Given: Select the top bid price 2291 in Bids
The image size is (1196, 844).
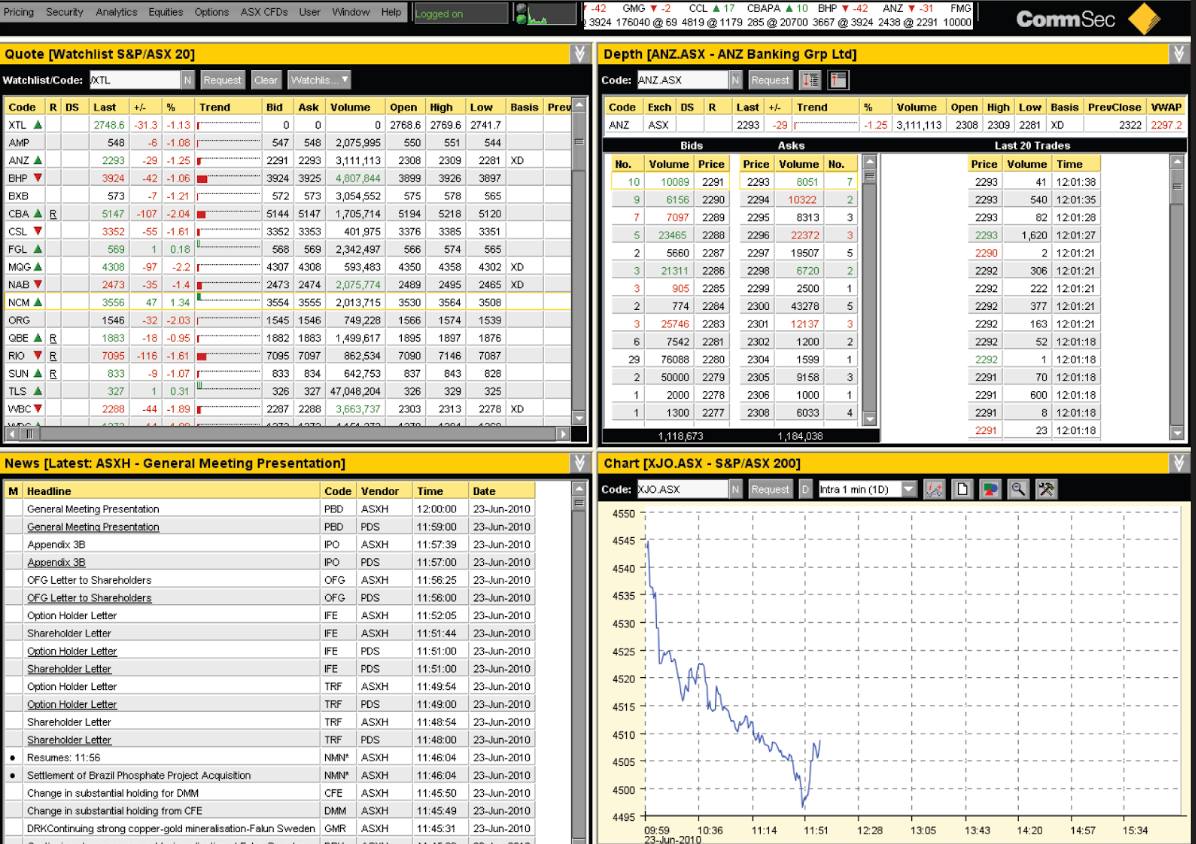Looking at the screenshot, I should 712,182.
